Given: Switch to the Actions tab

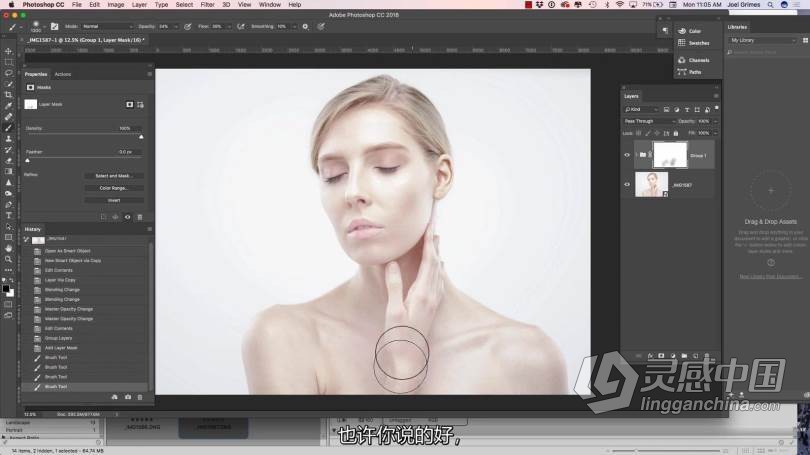Looking at the screenshot, I should (x=63, y=74).
